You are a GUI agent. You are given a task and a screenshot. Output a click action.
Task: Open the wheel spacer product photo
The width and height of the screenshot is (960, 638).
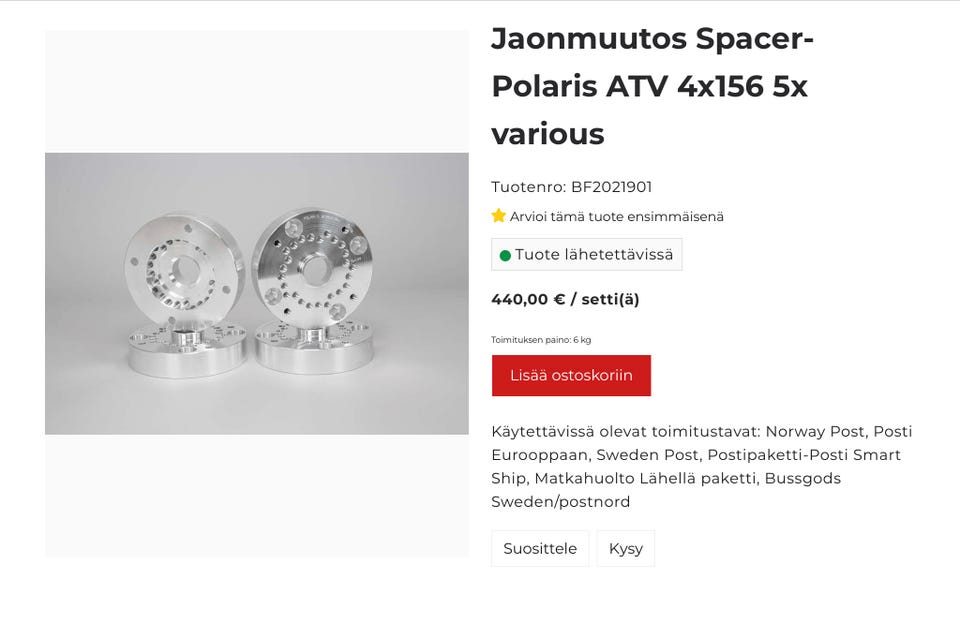[257, 293]
